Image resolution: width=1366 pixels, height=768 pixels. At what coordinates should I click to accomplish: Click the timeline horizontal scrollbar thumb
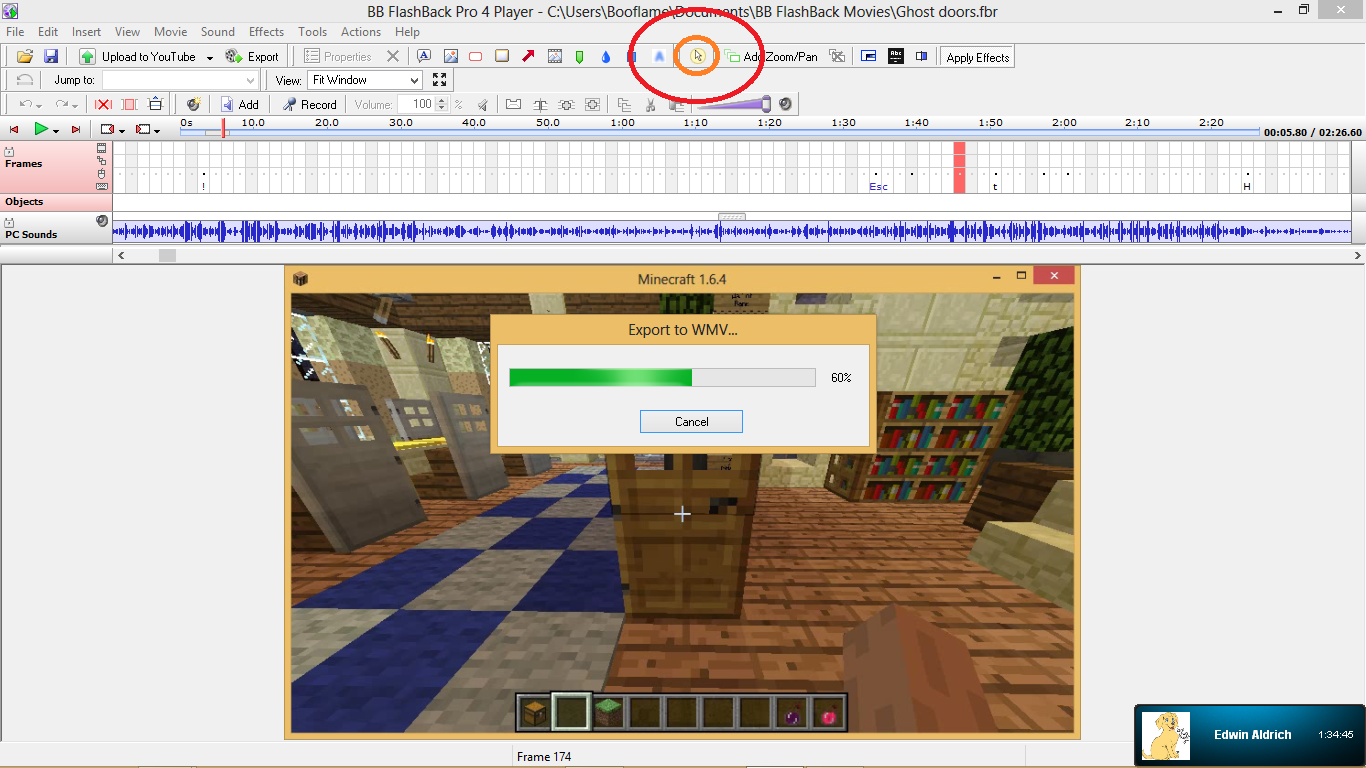click(x=167, y=256)
